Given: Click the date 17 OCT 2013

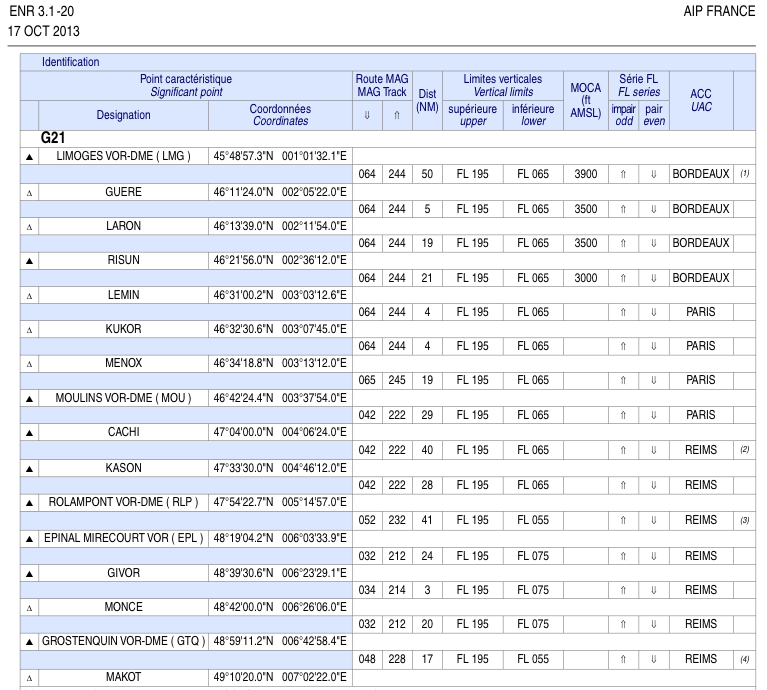Looking at the screenshot, I should 44,31.
